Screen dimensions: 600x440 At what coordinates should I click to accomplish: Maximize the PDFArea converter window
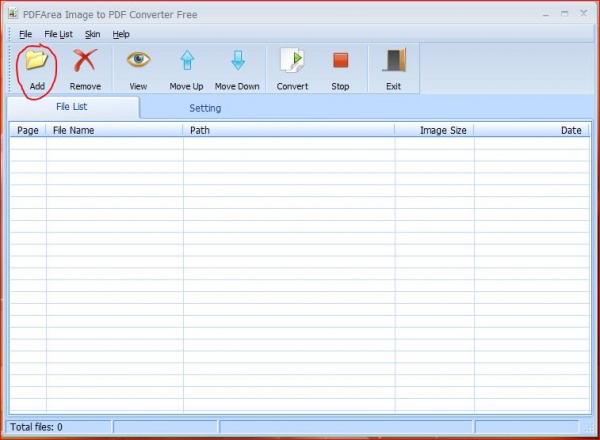point(564,14)
